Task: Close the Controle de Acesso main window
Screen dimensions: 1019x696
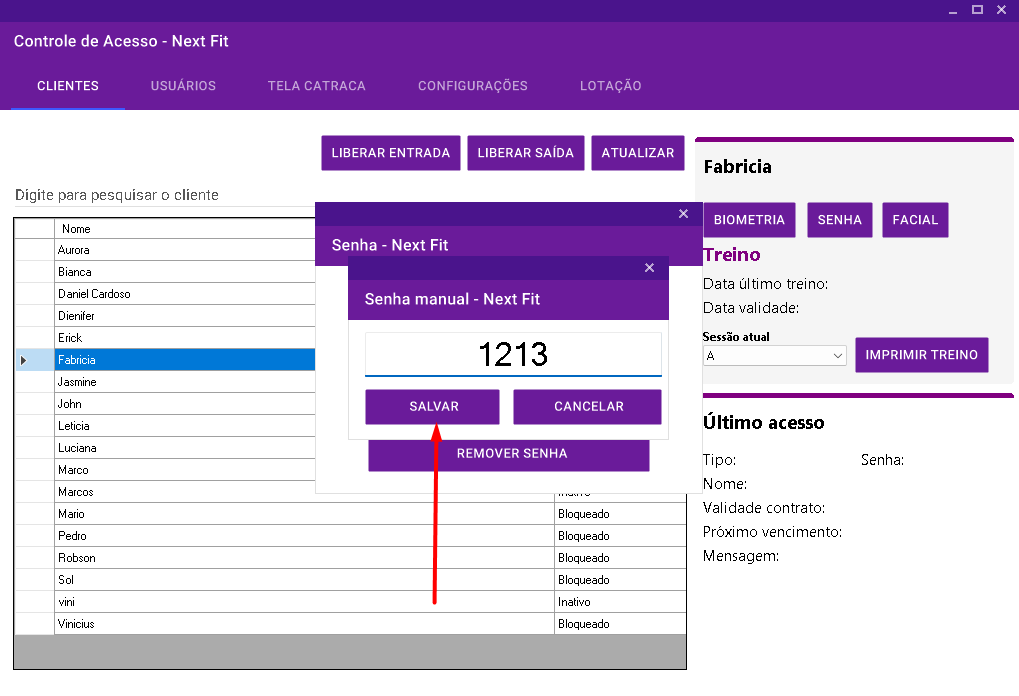Action: pyautogui.click(x=1001, y=10)
